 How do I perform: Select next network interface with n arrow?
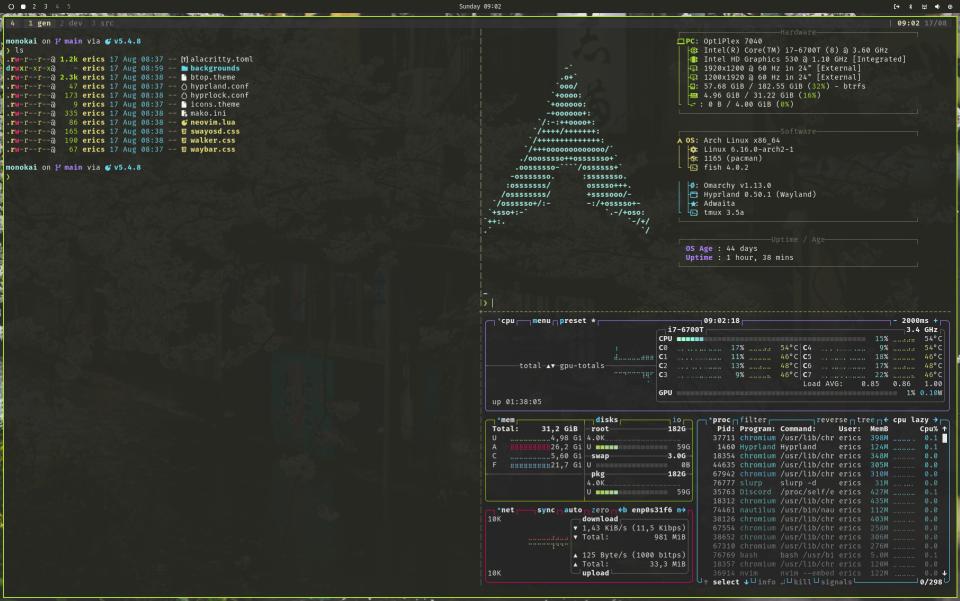(681, 510)
